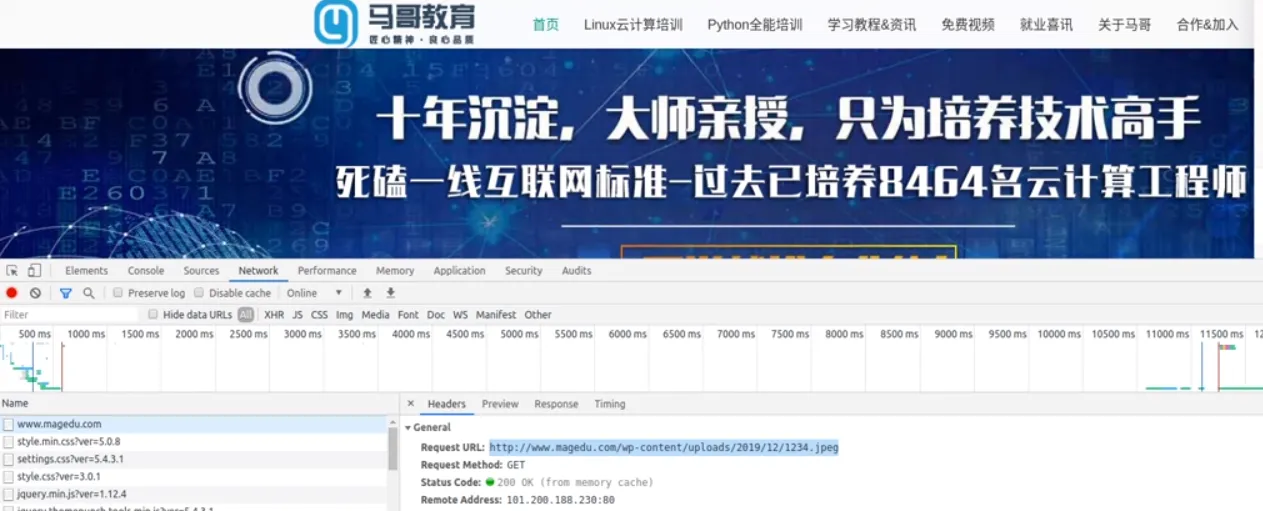Toggle the network filter funnel icon
Viewport: 1263px width, 511px height.
point(66,293)
